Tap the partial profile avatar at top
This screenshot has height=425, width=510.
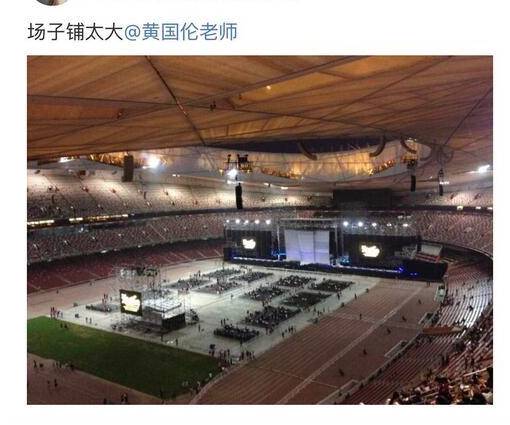tap(52, 2)
